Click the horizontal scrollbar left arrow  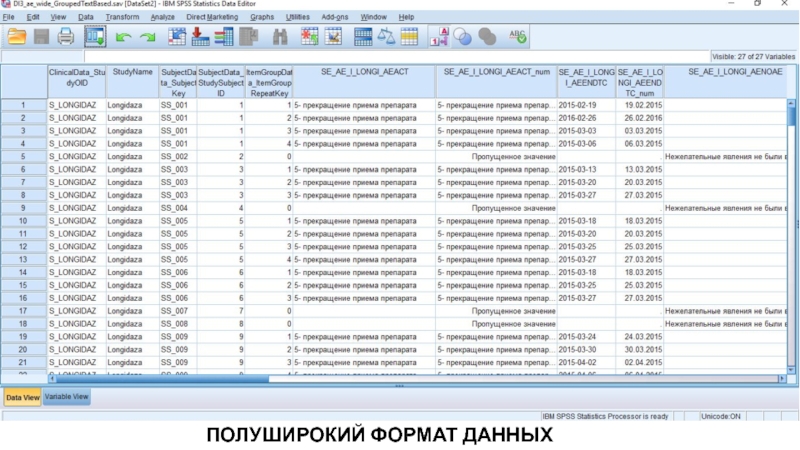[x=52, y=379]
